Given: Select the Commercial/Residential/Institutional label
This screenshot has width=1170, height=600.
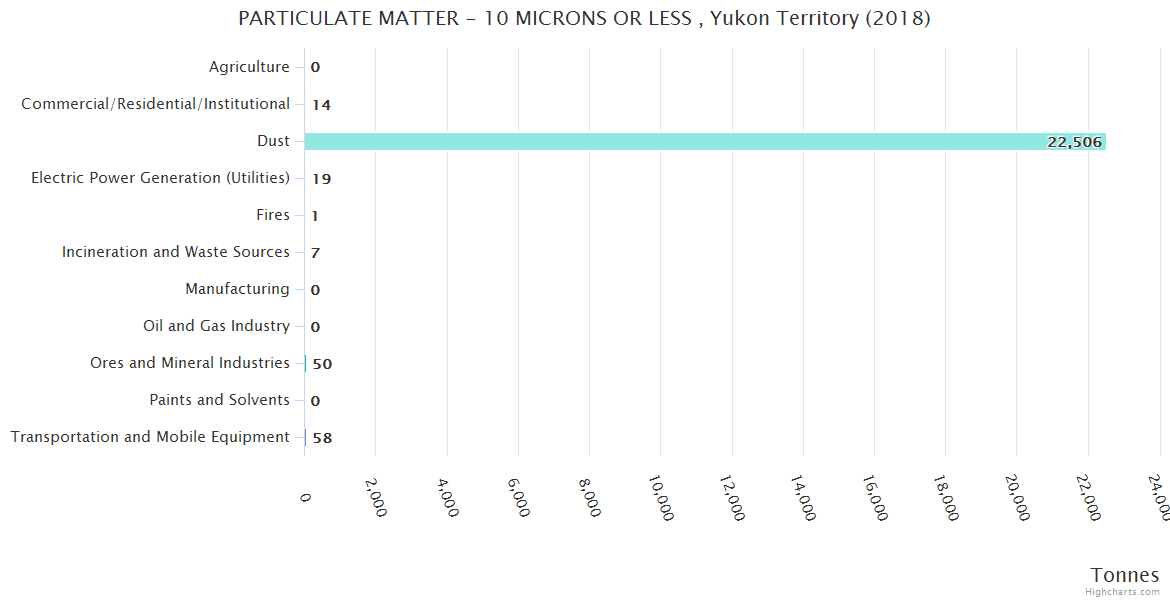Looking at the screenshot, I should [x=156, y=104].
